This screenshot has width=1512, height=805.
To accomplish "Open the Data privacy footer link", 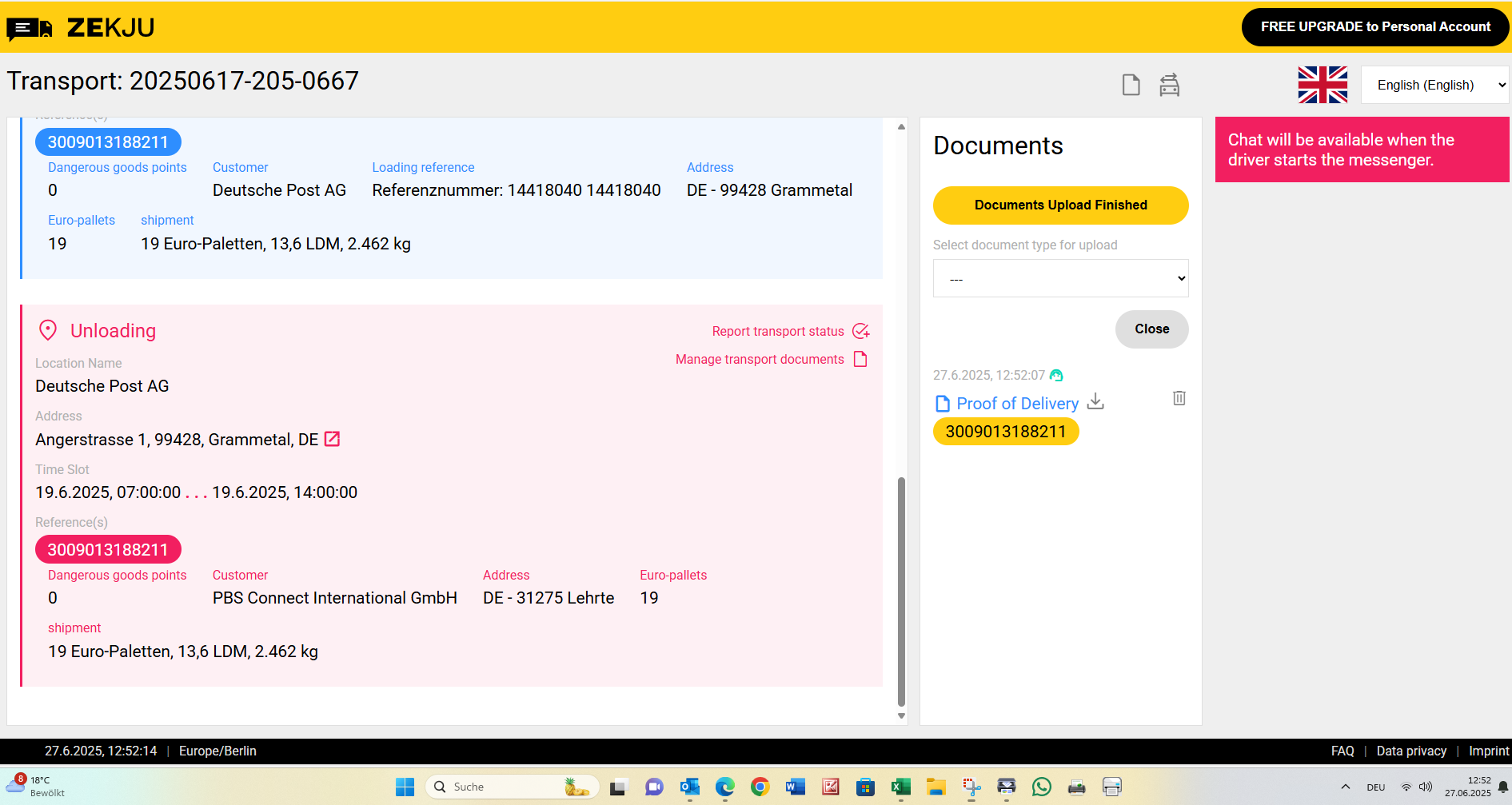I will [x=1411, y=751].
